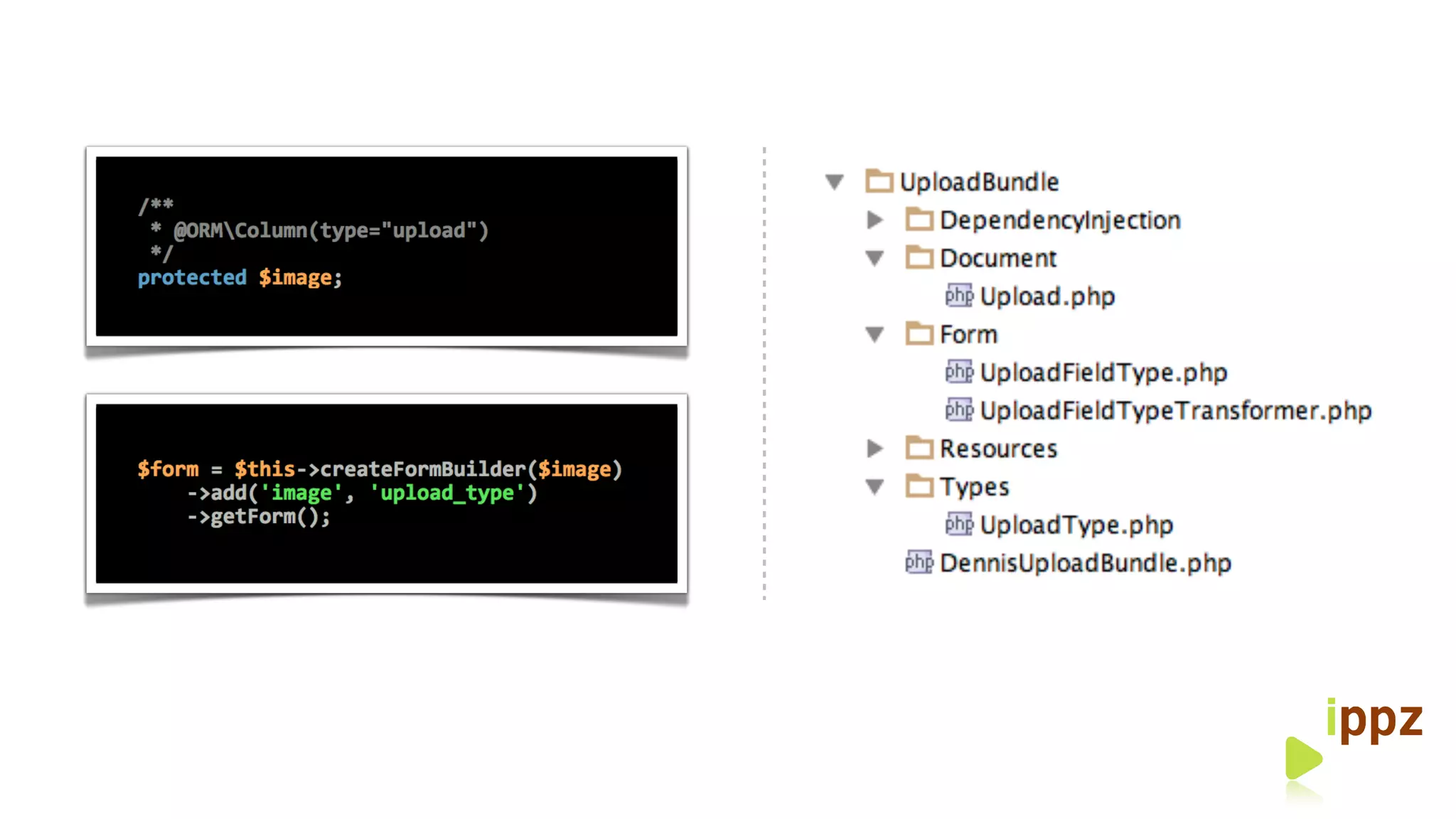Click the Resources folder icon

click(919, 448)
